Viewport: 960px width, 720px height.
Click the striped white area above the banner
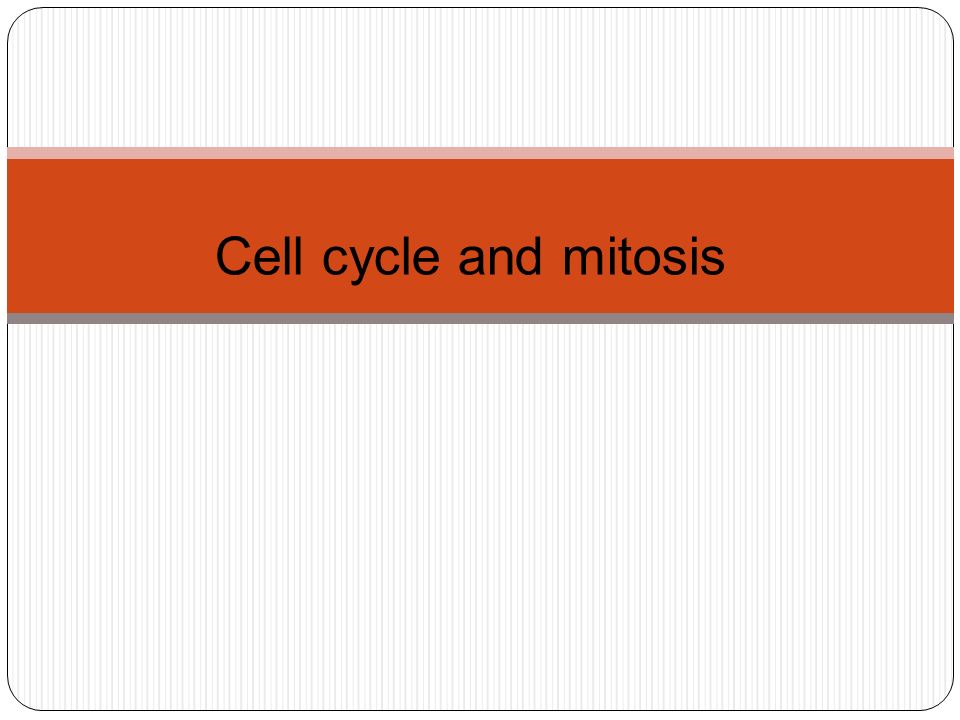point(481,78)
